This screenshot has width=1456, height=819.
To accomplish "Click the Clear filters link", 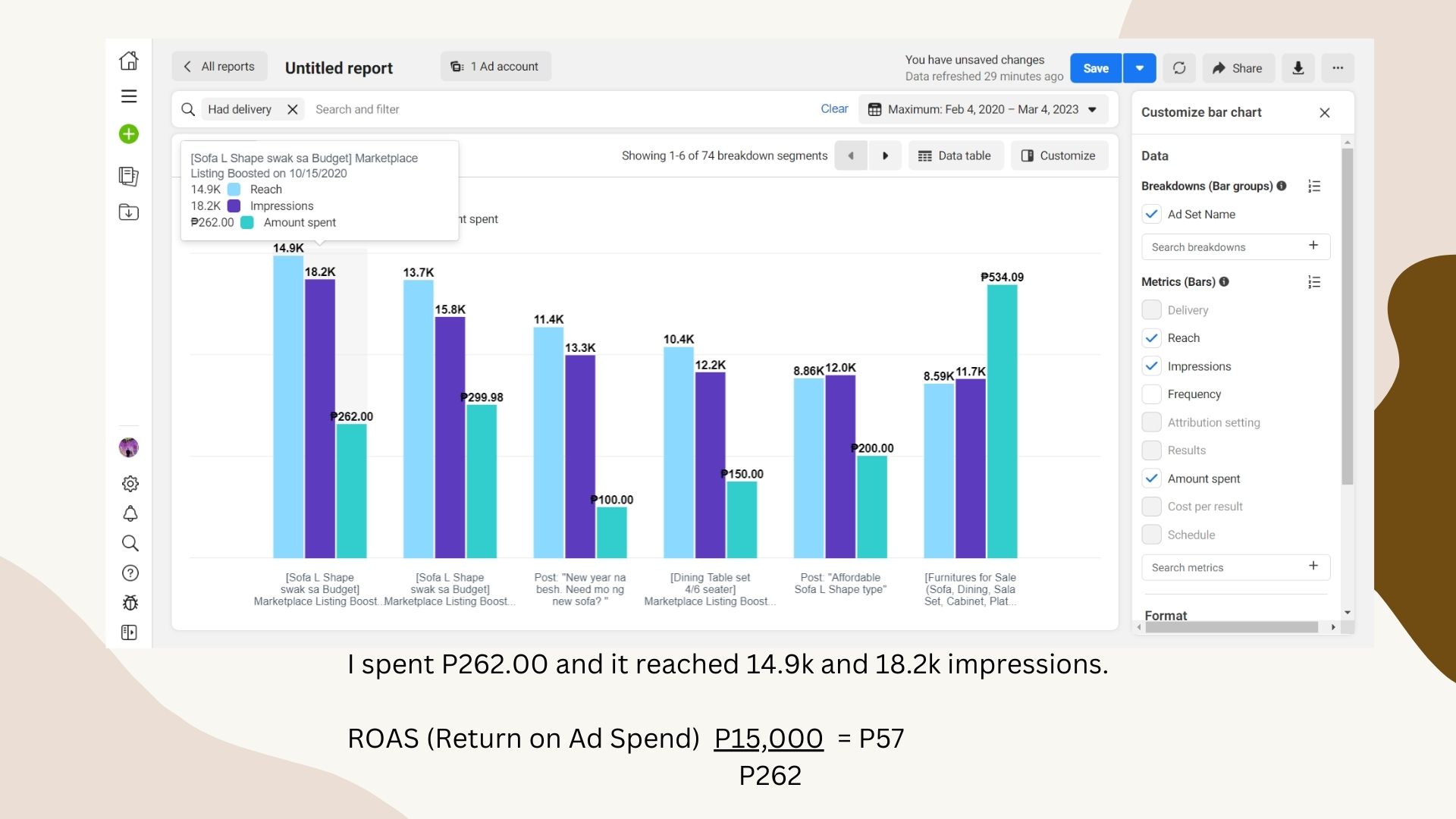I will point(834,109).
